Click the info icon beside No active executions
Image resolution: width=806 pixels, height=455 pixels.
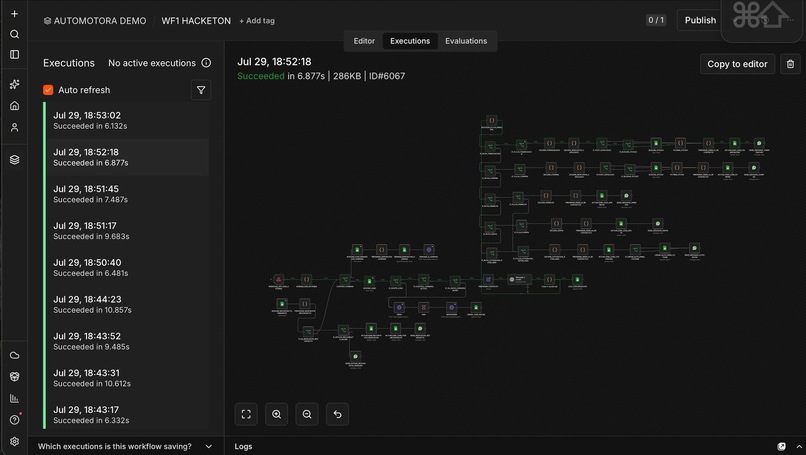tap(206, 63)
